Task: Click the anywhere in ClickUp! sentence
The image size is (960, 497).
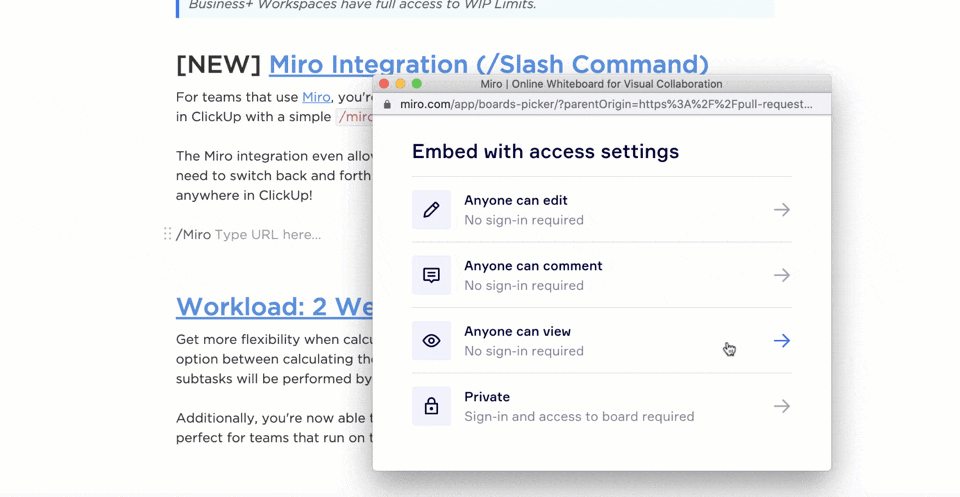Action: (x=244, y=195)
